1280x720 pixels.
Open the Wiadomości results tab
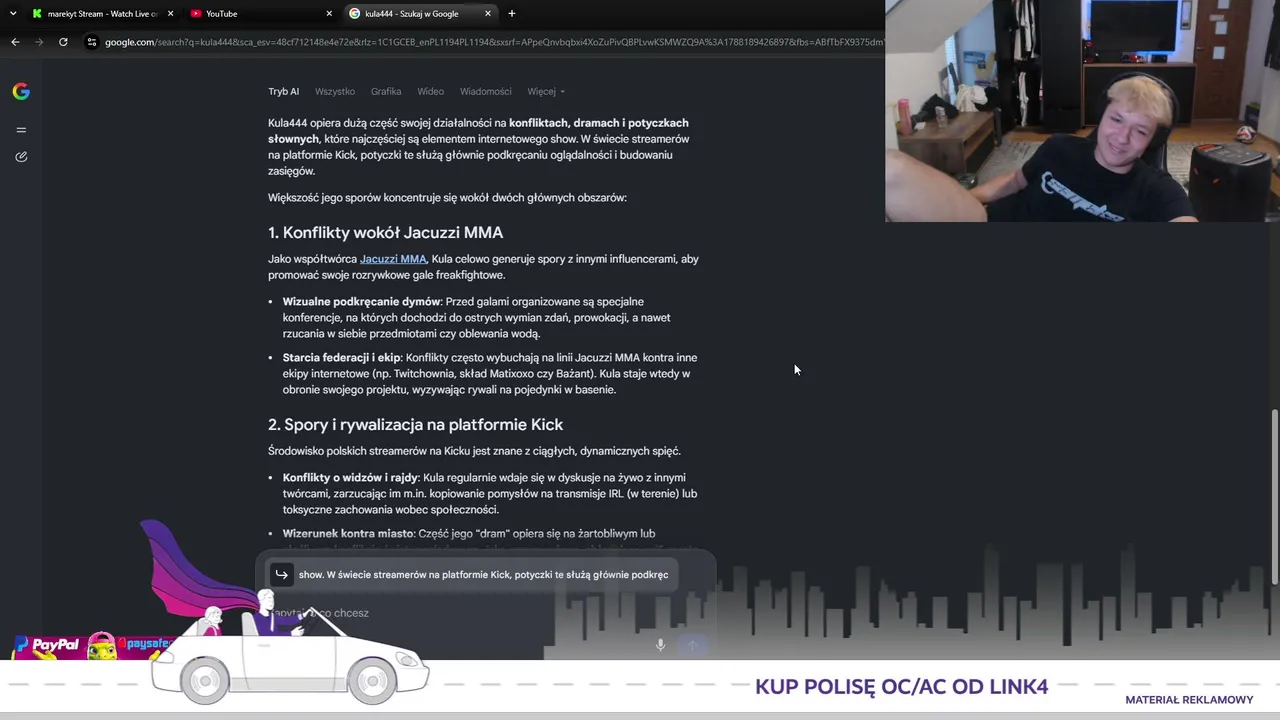point(486,92)
